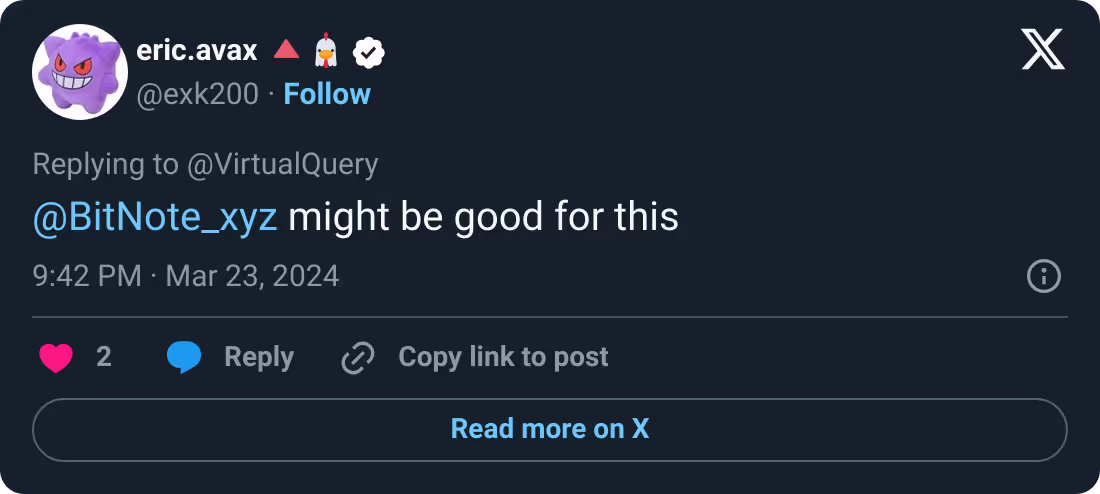This screenshot has height=494, width=1100.
Task: Click the Replying to @VirtualQuery line
Action: [x=206, y=164]
